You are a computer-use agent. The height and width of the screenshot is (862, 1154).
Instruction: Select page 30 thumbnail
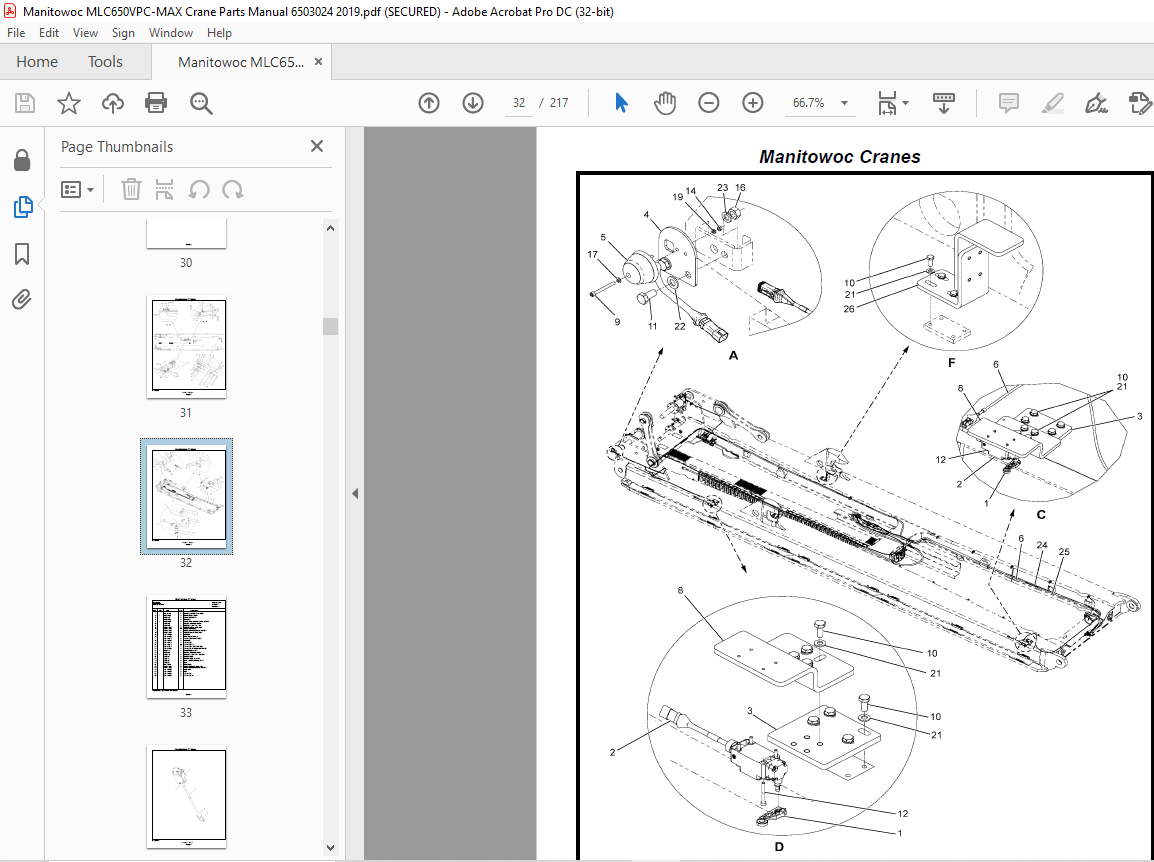coord(186,234)
